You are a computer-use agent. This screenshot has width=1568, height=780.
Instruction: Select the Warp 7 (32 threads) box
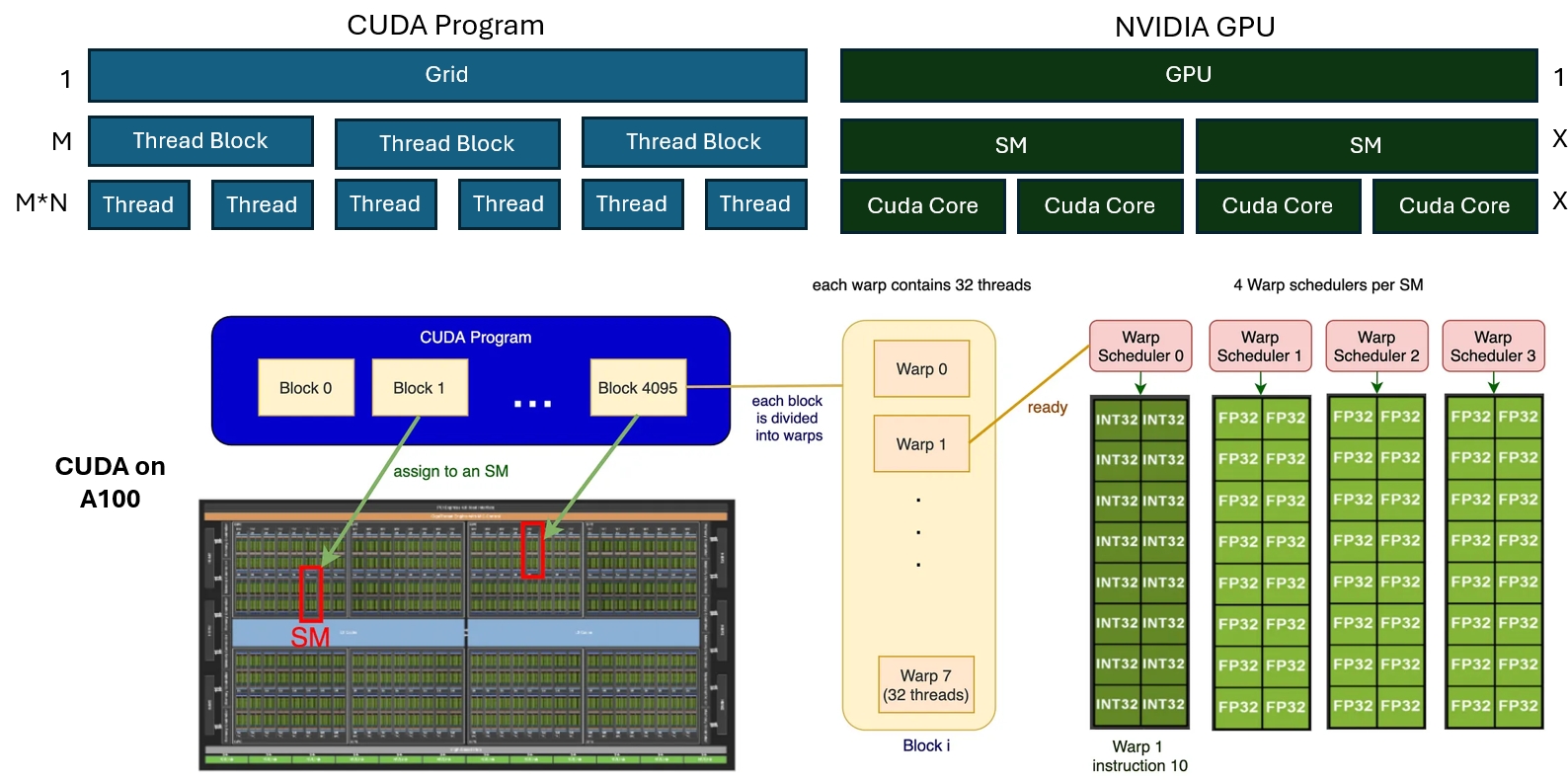pos(925,685)
